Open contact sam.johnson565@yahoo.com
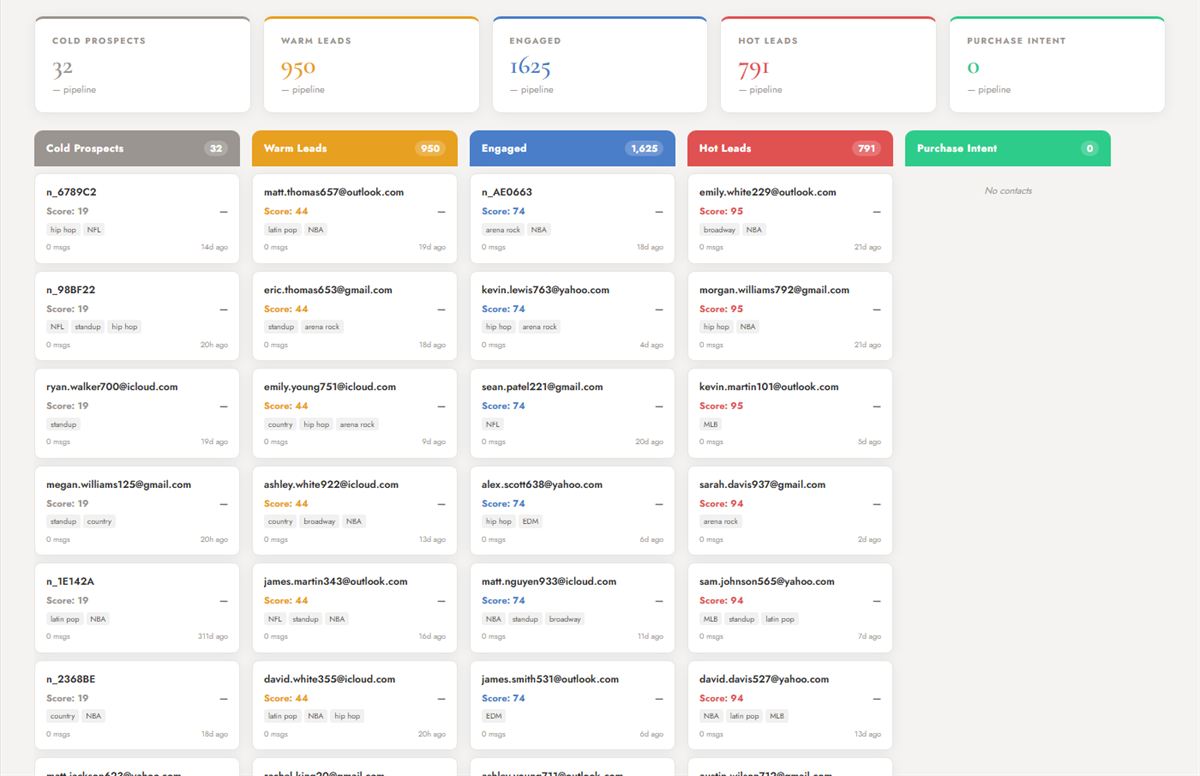Screen dimensions: 1200x776 [790, 608]
